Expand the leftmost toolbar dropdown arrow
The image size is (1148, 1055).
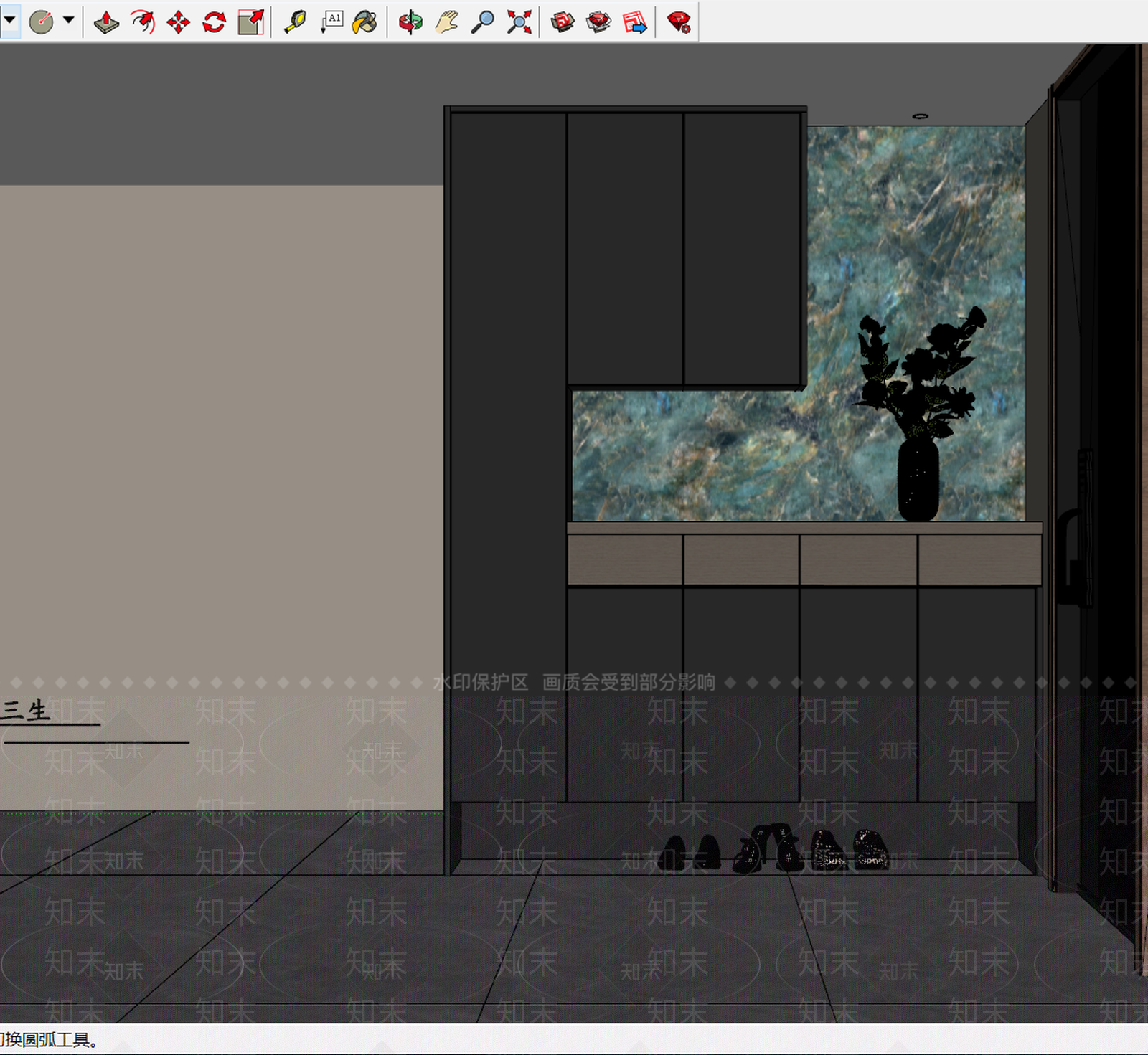[x=9, y=20]
